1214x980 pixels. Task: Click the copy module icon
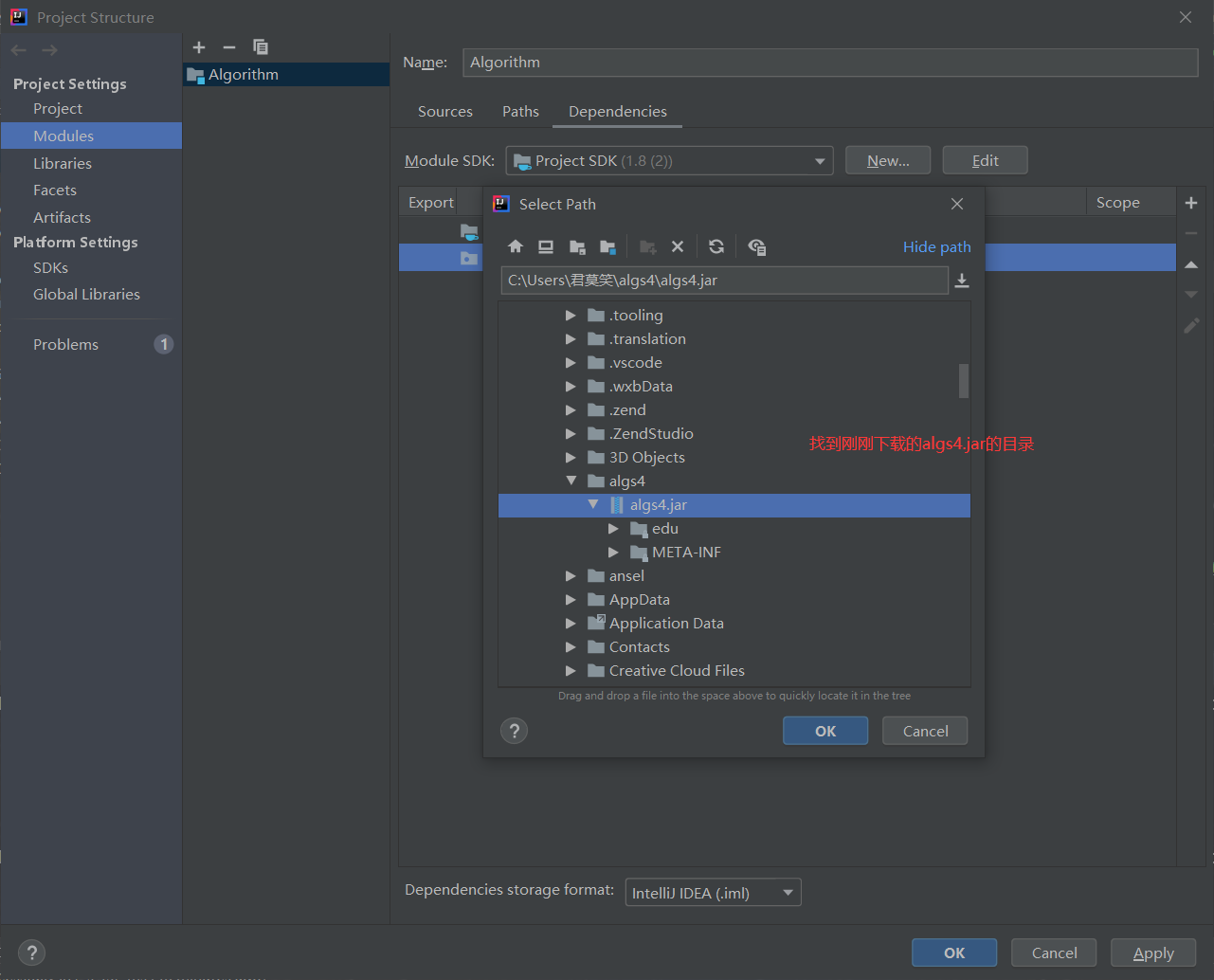pyautogui.click(x=261, y=47)
